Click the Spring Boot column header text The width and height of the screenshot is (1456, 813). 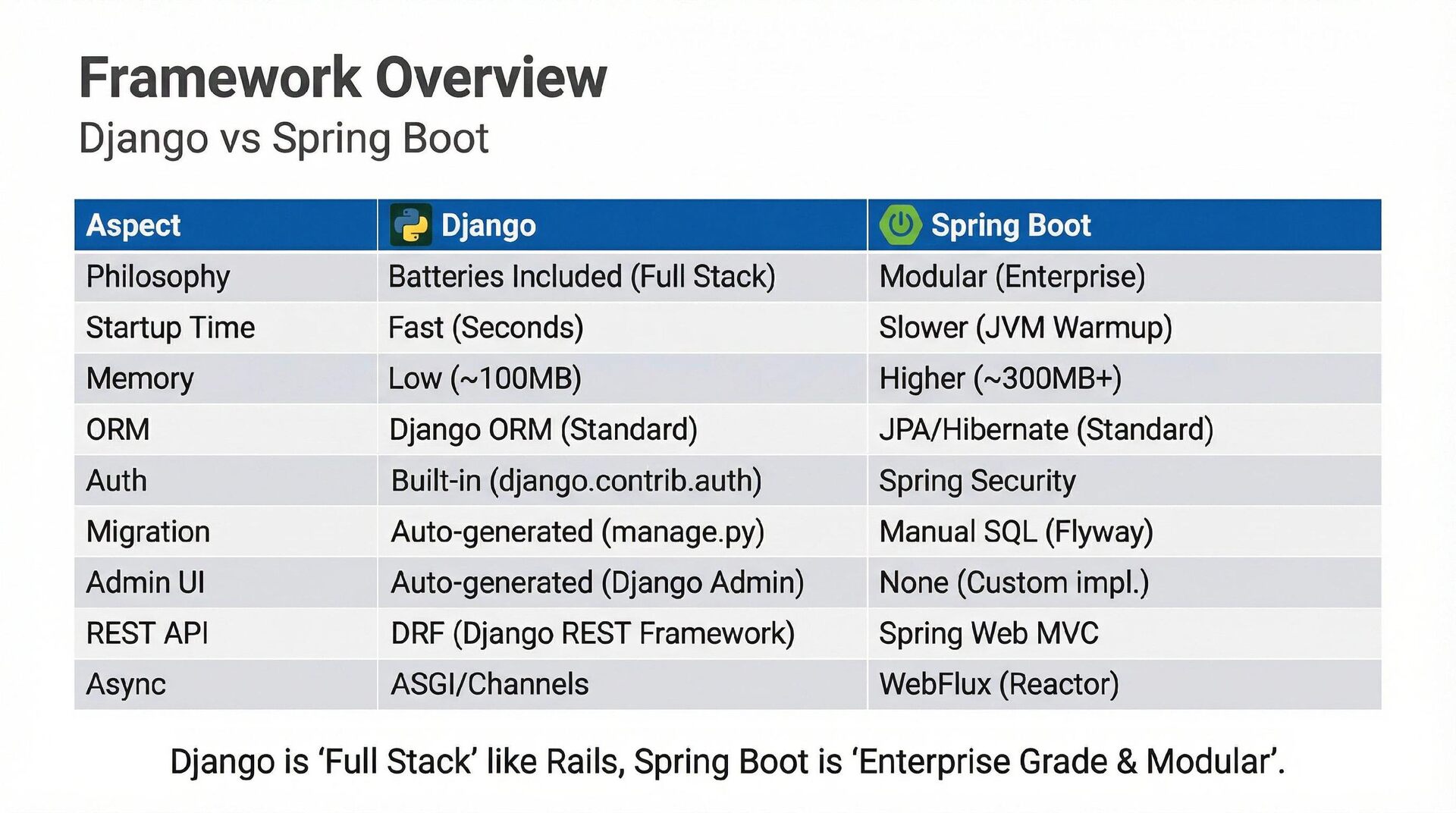pos(1010,225)
